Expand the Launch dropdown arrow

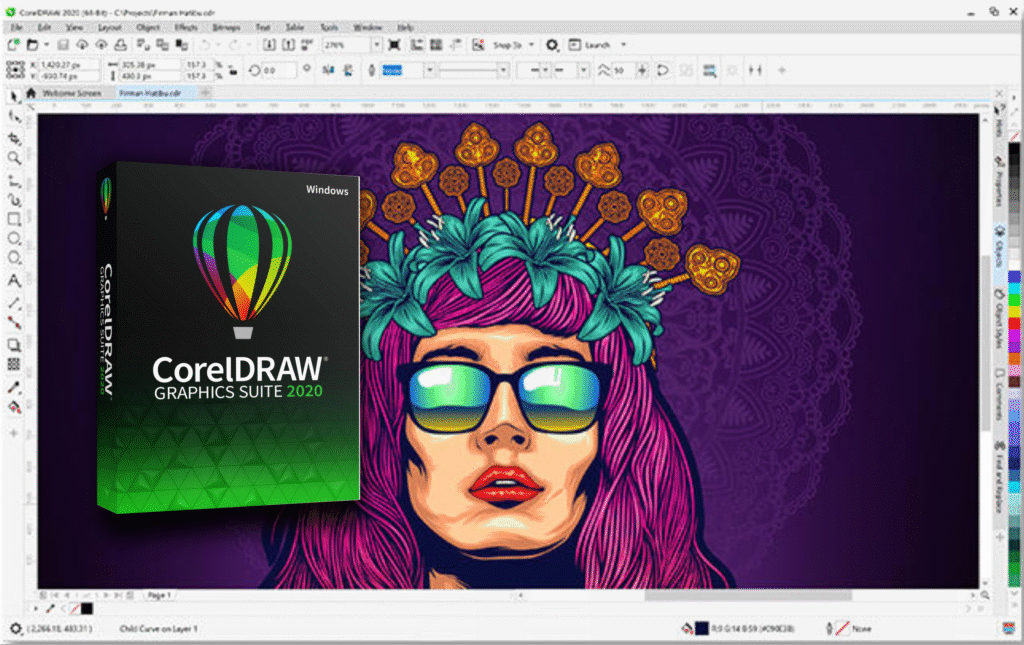tap(624, 44)
